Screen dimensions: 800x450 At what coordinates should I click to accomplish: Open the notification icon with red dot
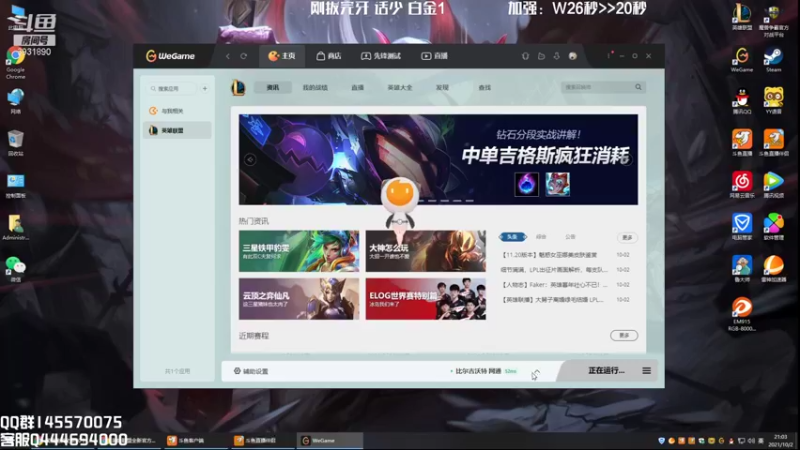tap(609, 55)
